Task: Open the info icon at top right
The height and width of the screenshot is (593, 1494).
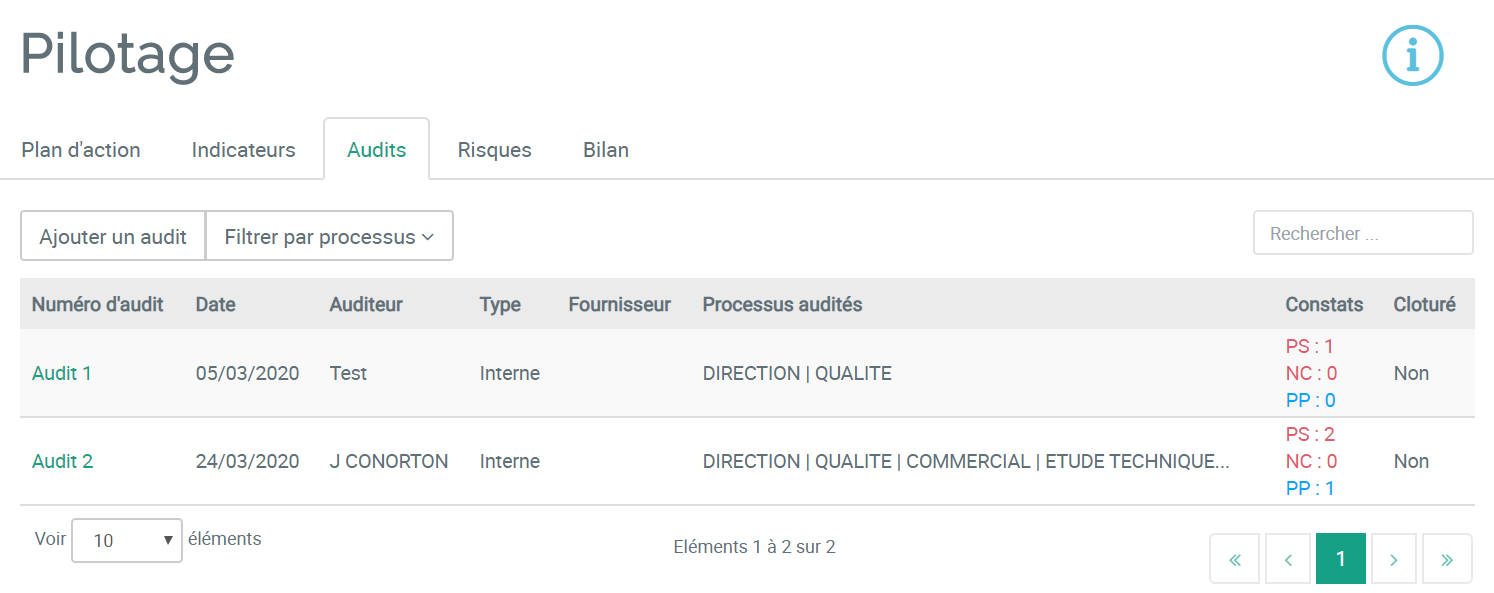Action: [x=1412, y=55]
